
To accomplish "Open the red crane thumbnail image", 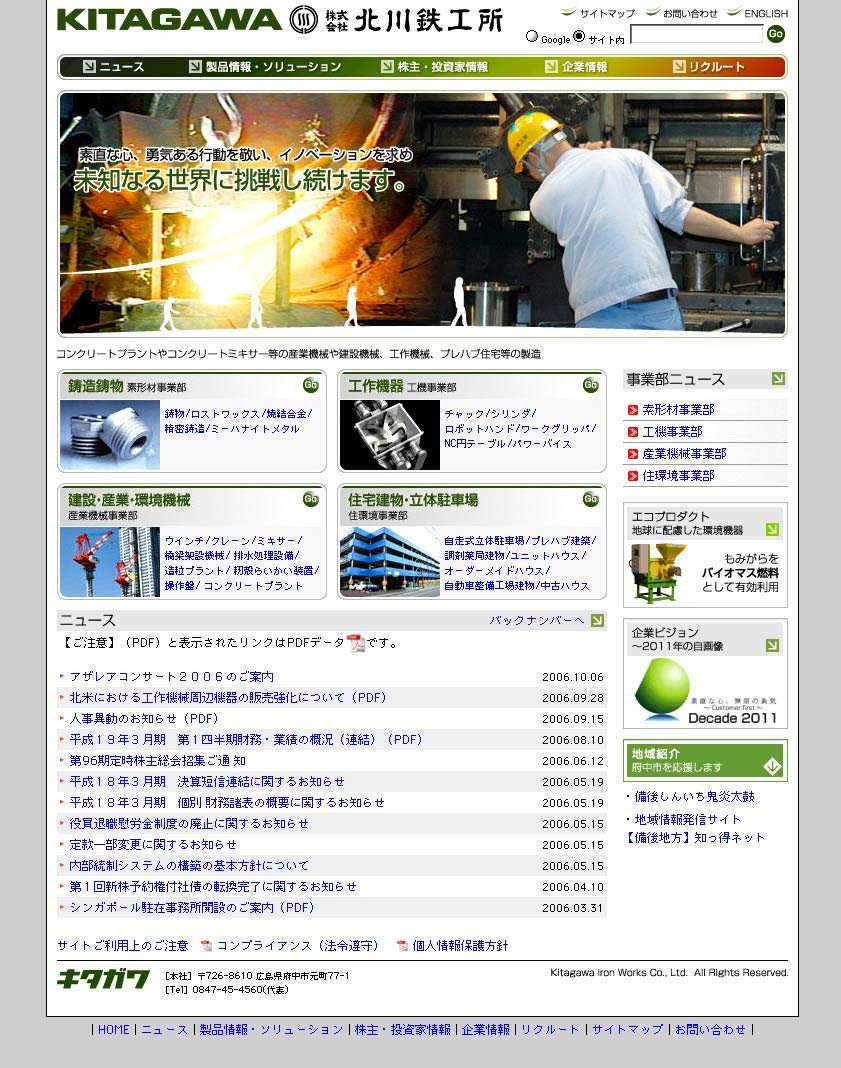I will tap(110, 562).
